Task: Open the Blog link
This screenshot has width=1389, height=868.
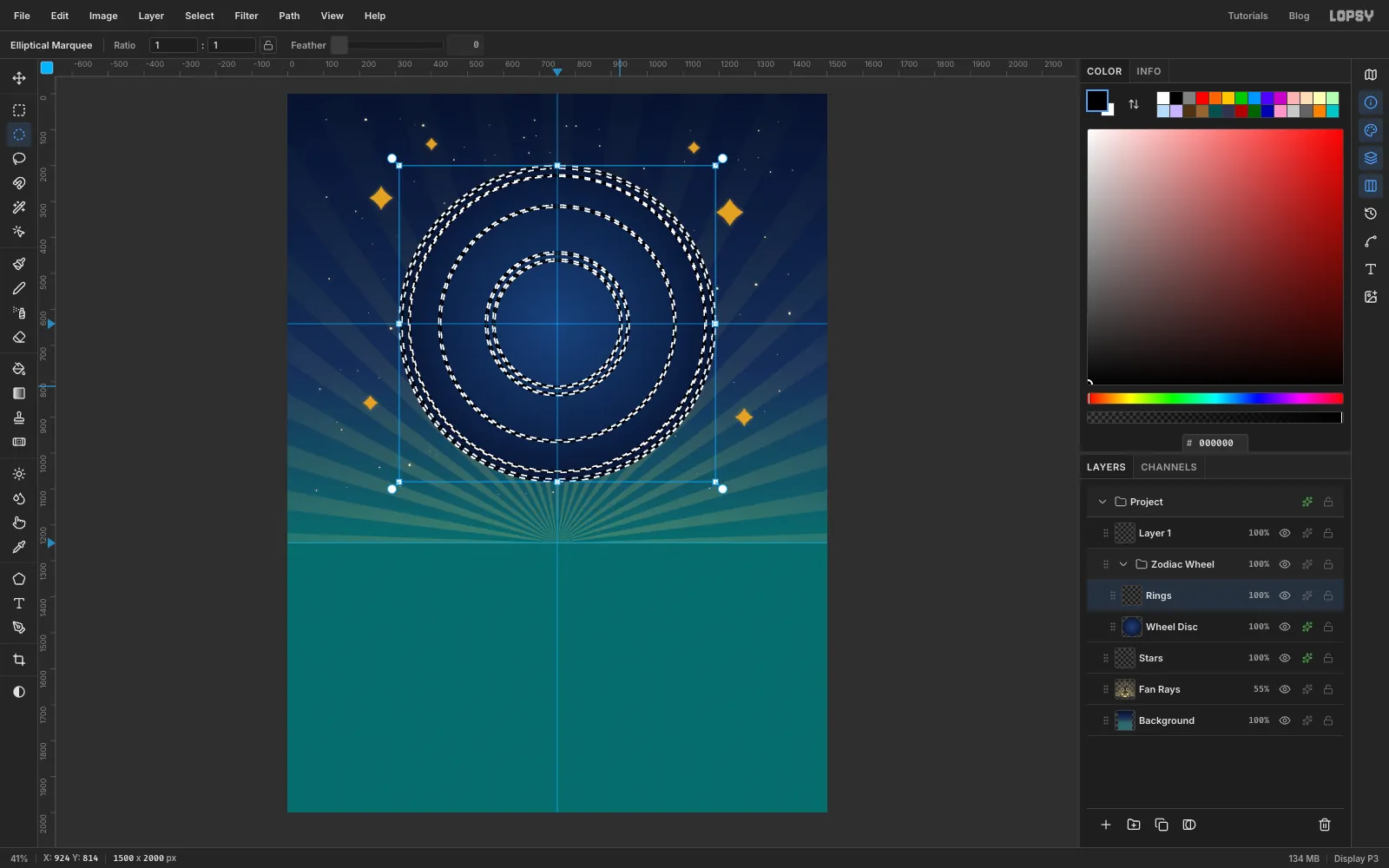Action: tap(1299, 16)
